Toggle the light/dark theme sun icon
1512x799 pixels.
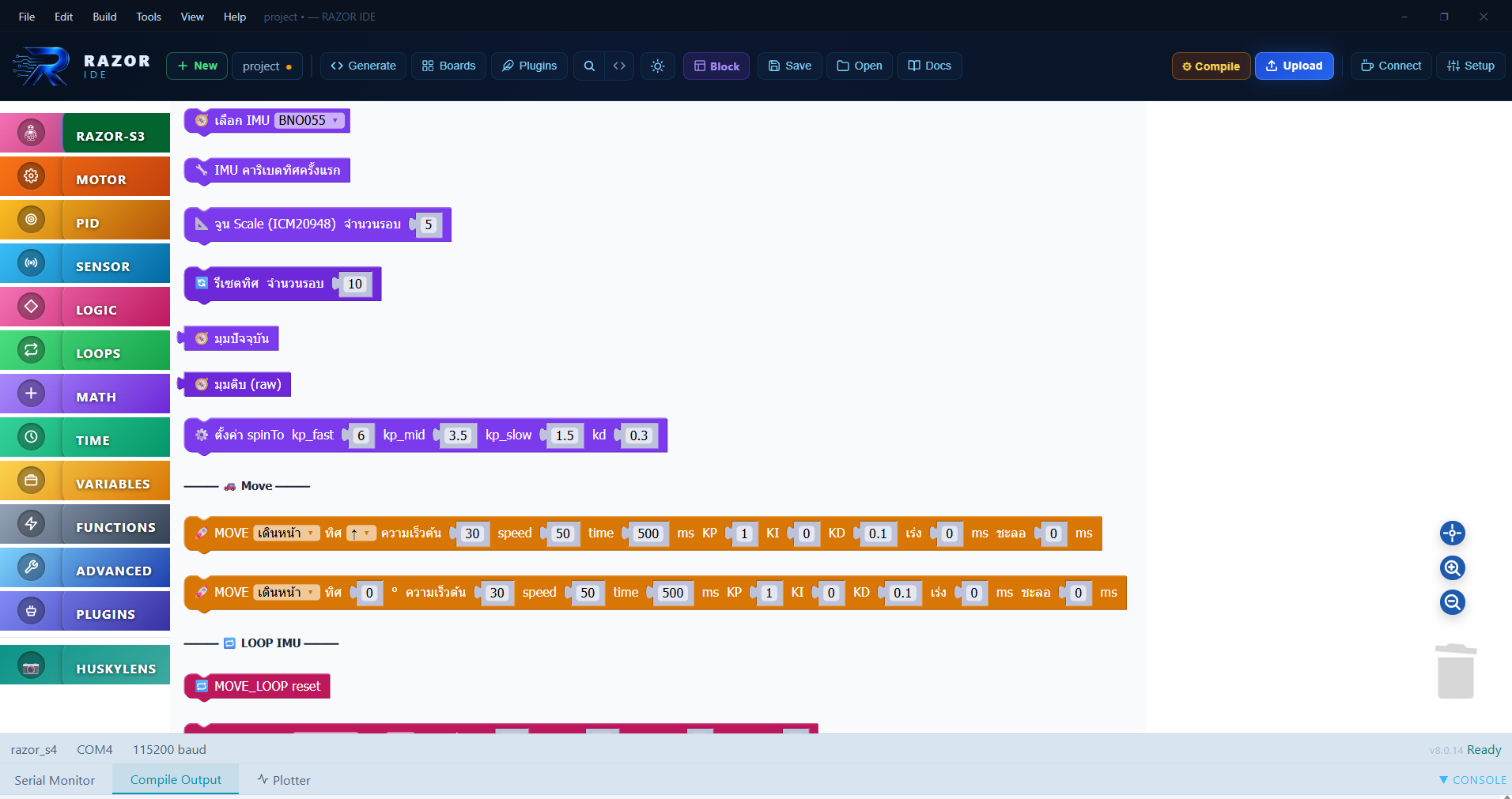click(x=658, y=66)
